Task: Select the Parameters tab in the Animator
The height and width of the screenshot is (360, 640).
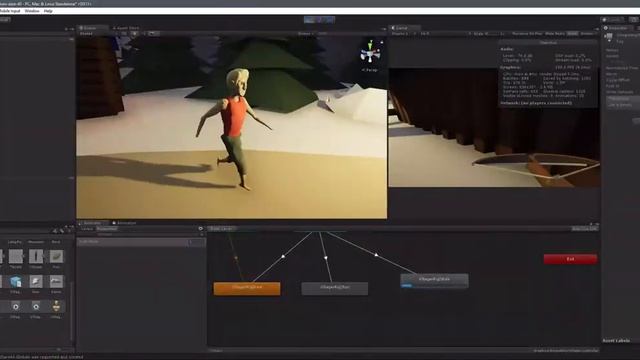Action: tap(107, 229)
